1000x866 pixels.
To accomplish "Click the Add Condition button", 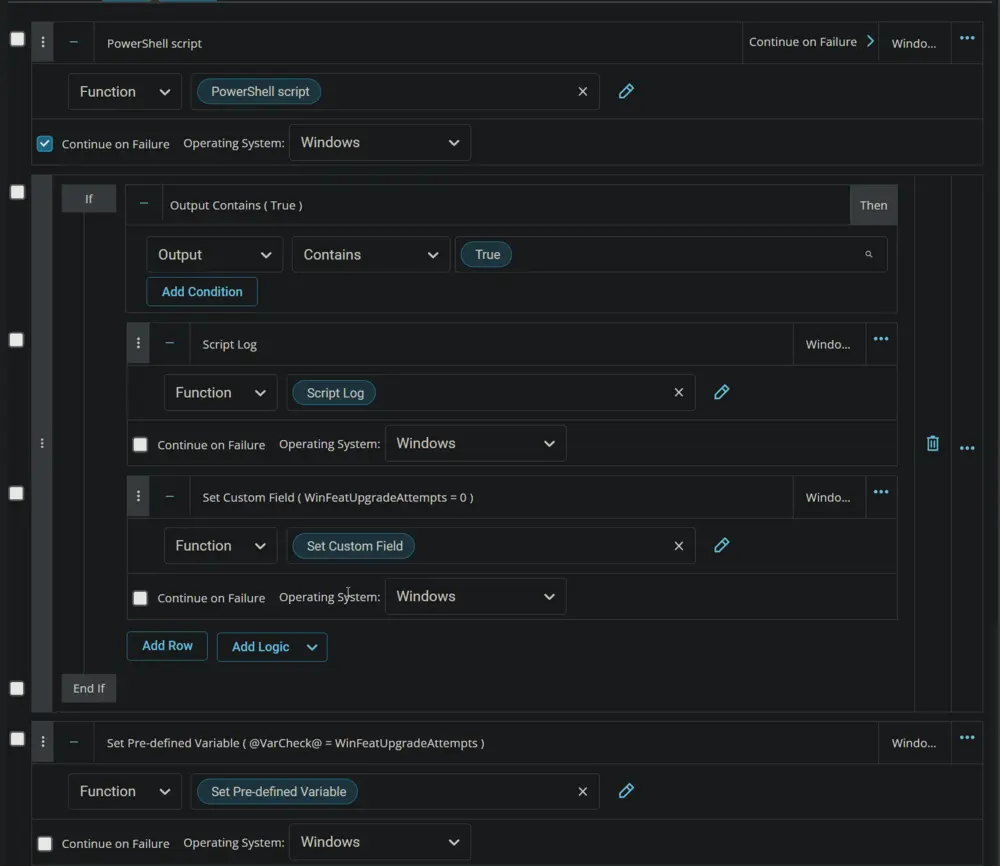I will click(202, 291).
